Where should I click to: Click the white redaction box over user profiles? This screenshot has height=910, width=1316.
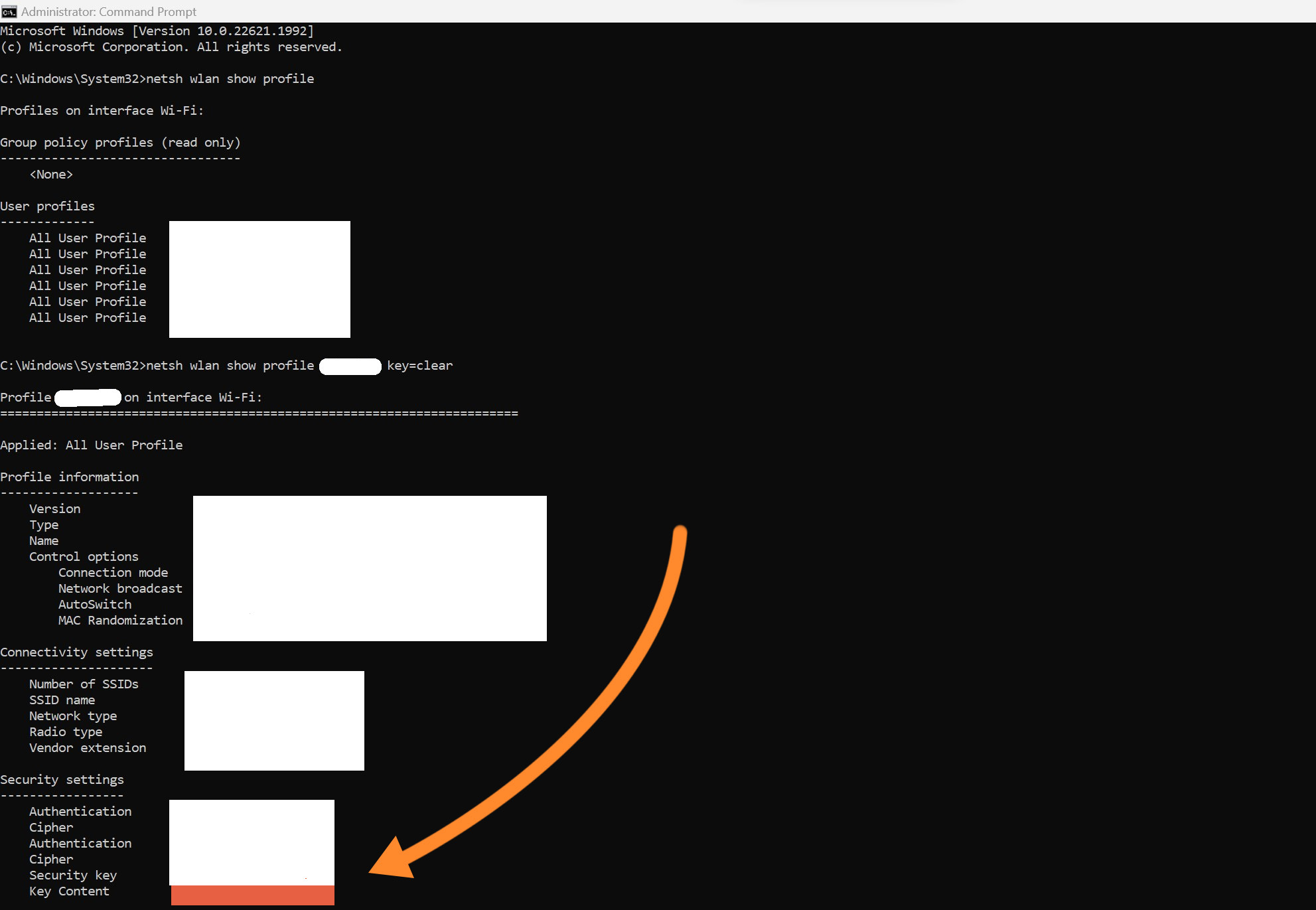[x=259, y=279]
